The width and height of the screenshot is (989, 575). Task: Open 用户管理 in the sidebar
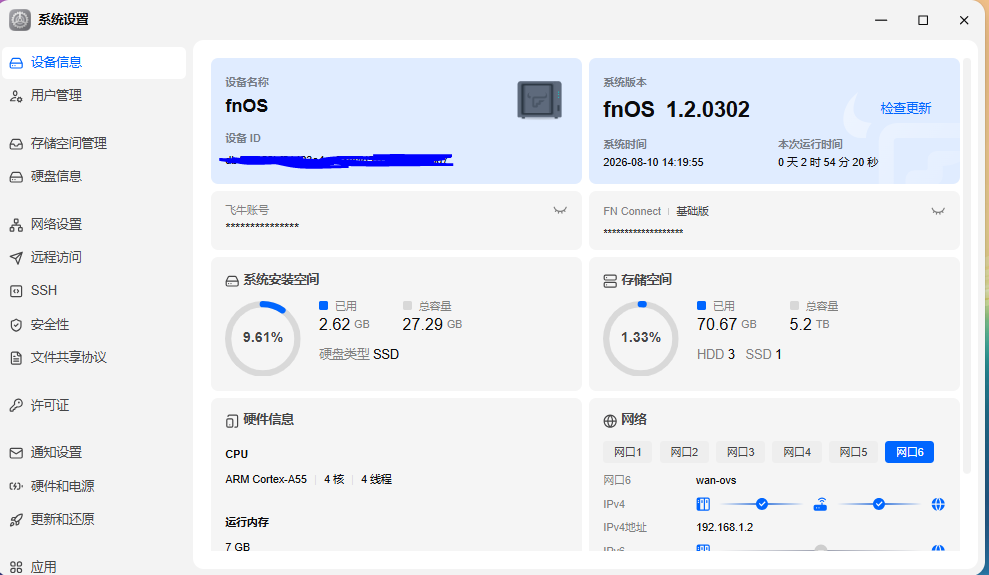(94, 96)
